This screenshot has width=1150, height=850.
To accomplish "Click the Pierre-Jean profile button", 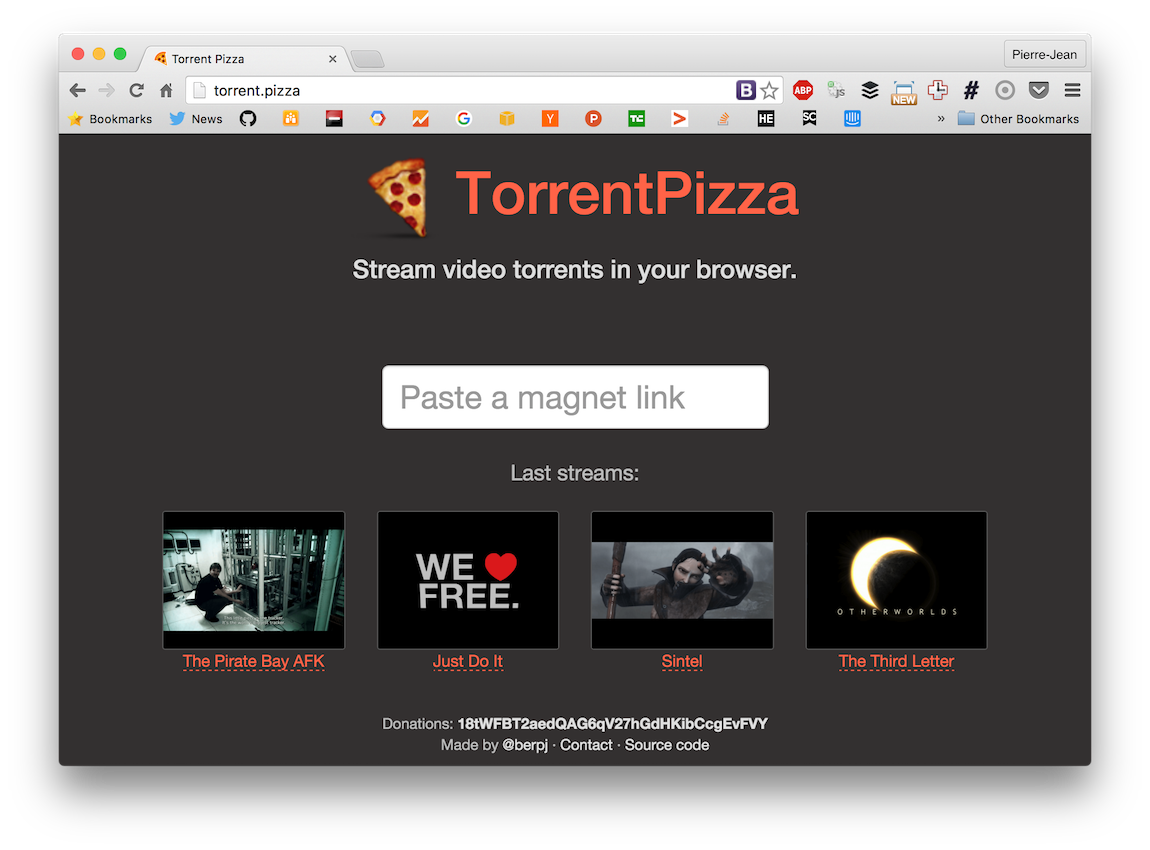I will click(1044, 54).
